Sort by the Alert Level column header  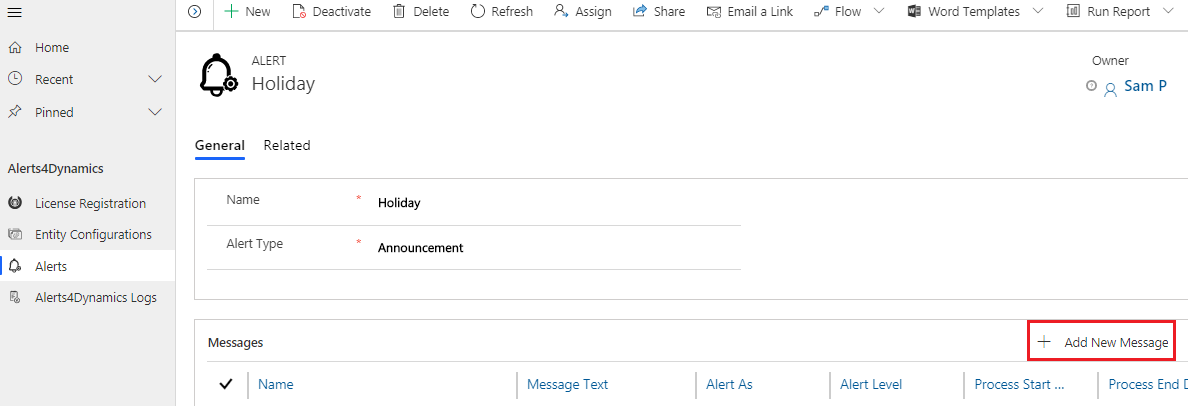(x=871, y=384)
